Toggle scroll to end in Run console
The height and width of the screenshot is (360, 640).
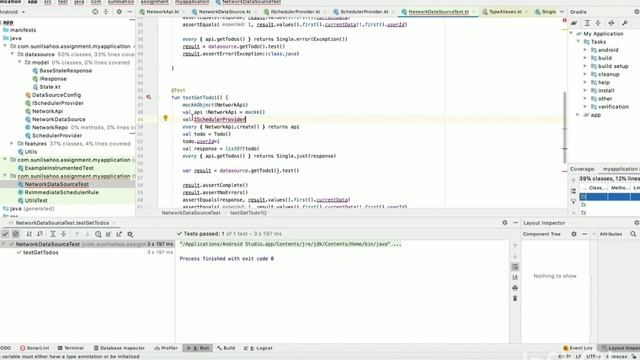(515, 277)
